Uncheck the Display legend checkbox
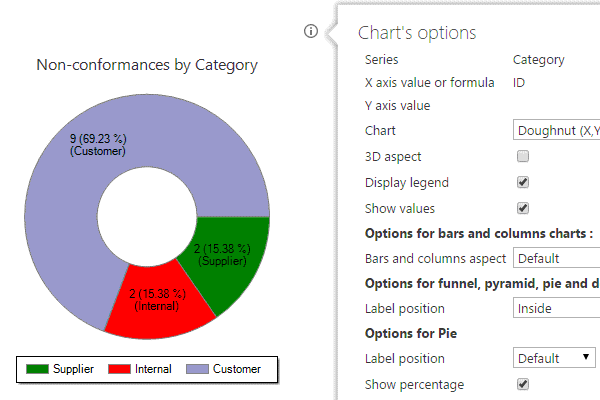Viewport: 600px width, 400px height. point(523,182)
